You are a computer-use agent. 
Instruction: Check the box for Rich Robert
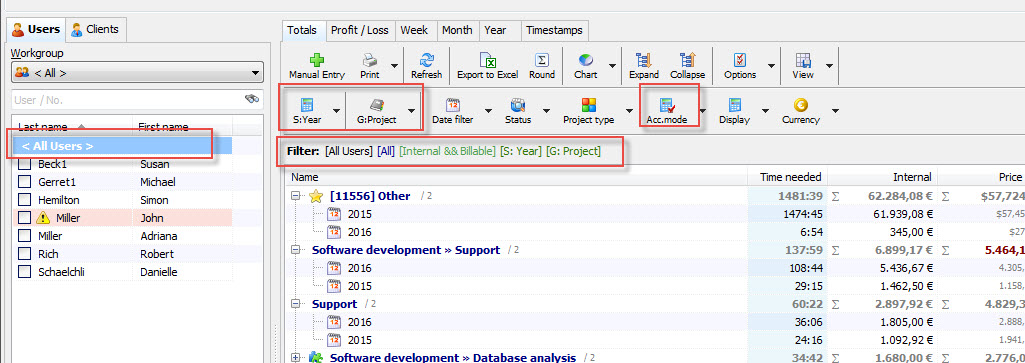(x=24, y=254)
